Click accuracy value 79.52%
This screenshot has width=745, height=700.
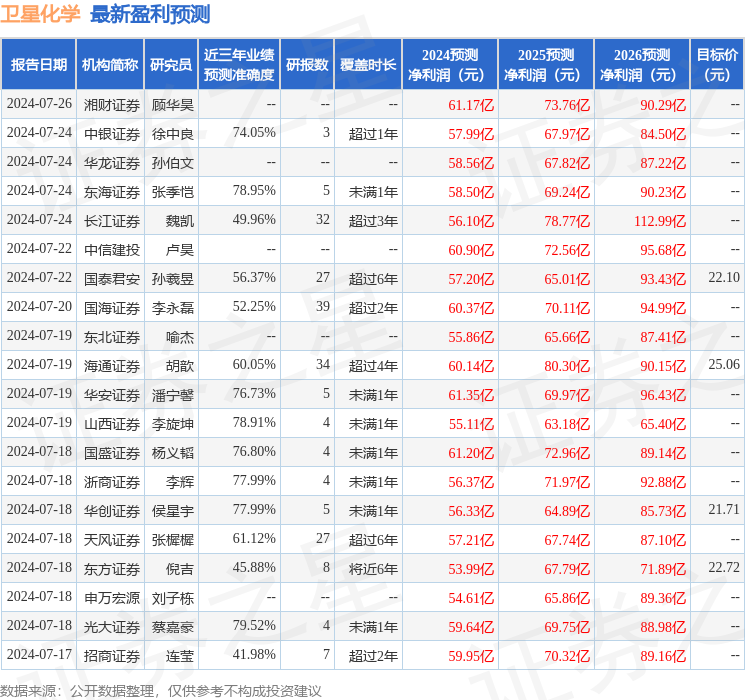point(254,625)
